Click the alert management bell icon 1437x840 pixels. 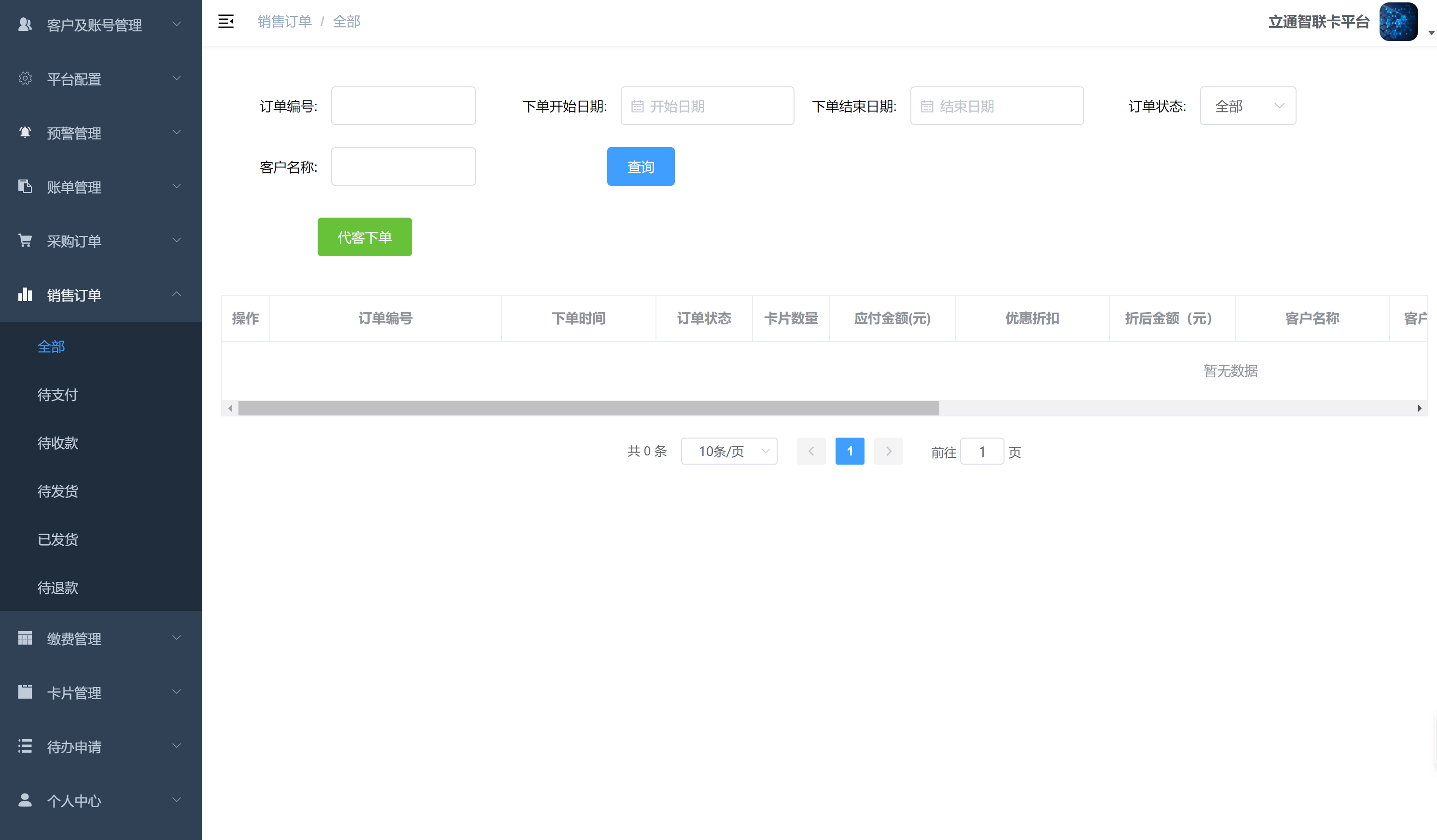click(25, 132)
